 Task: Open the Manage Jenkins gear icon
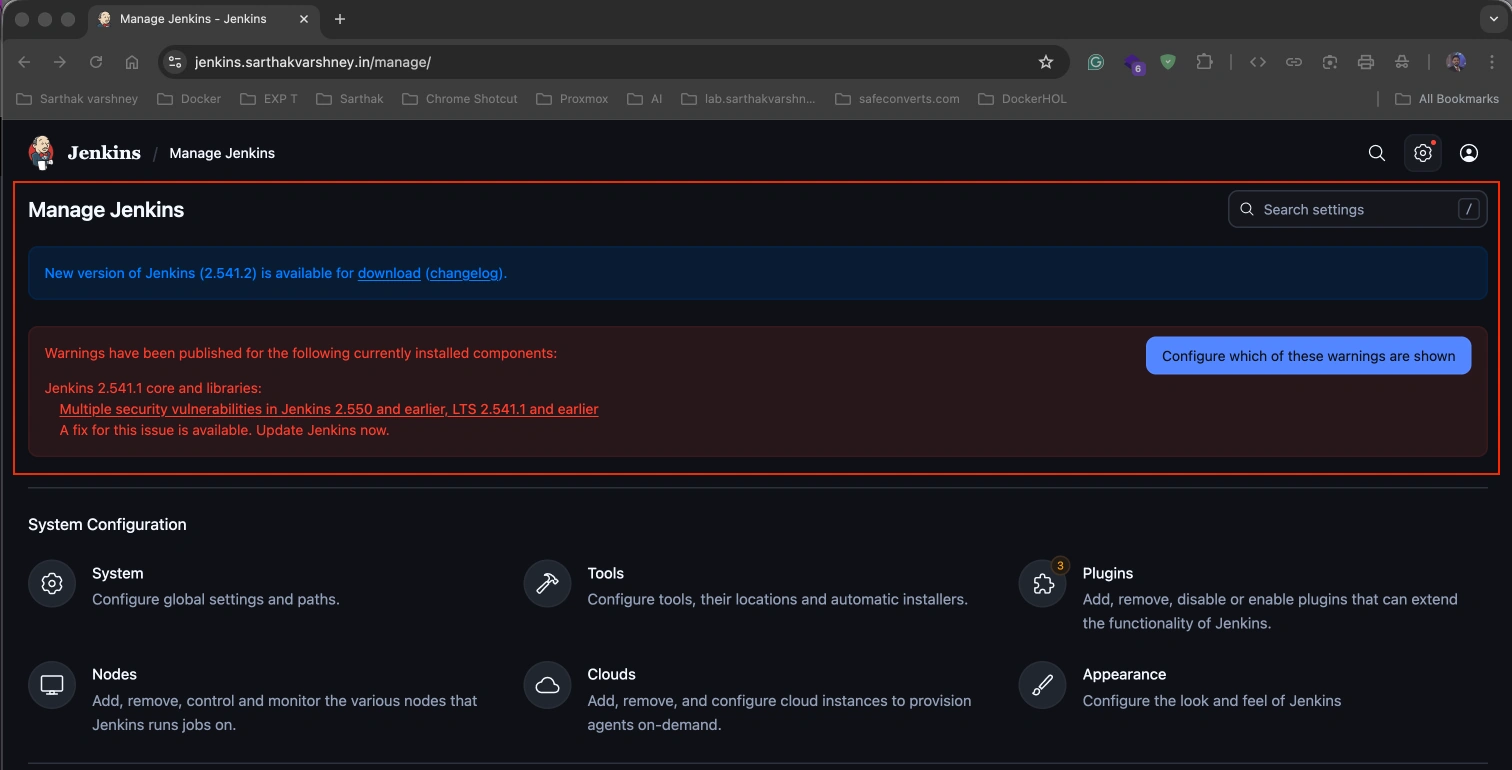(x=1423, y=153)
